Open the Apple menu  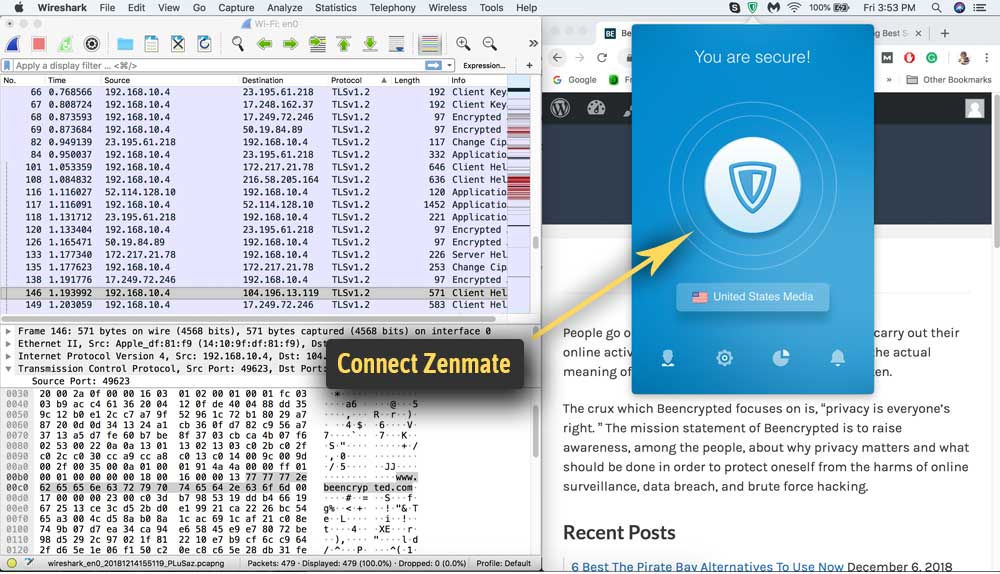[18, 8]
